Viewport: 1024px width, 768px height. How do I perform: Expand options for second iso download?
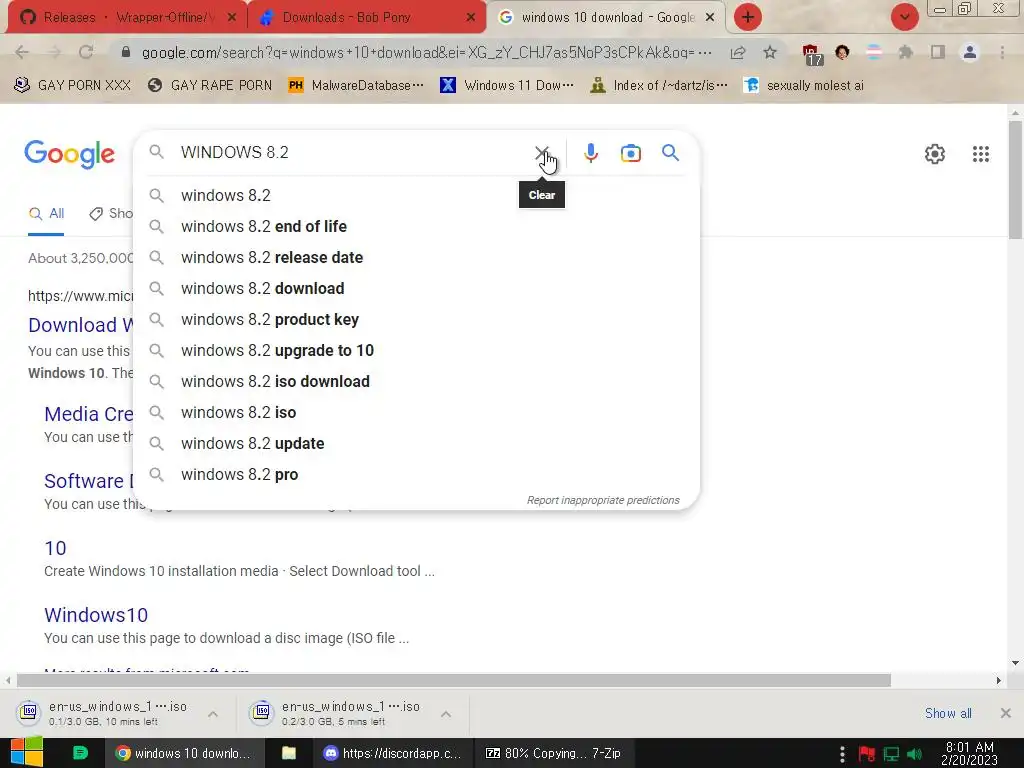click(x=445, y=714)
